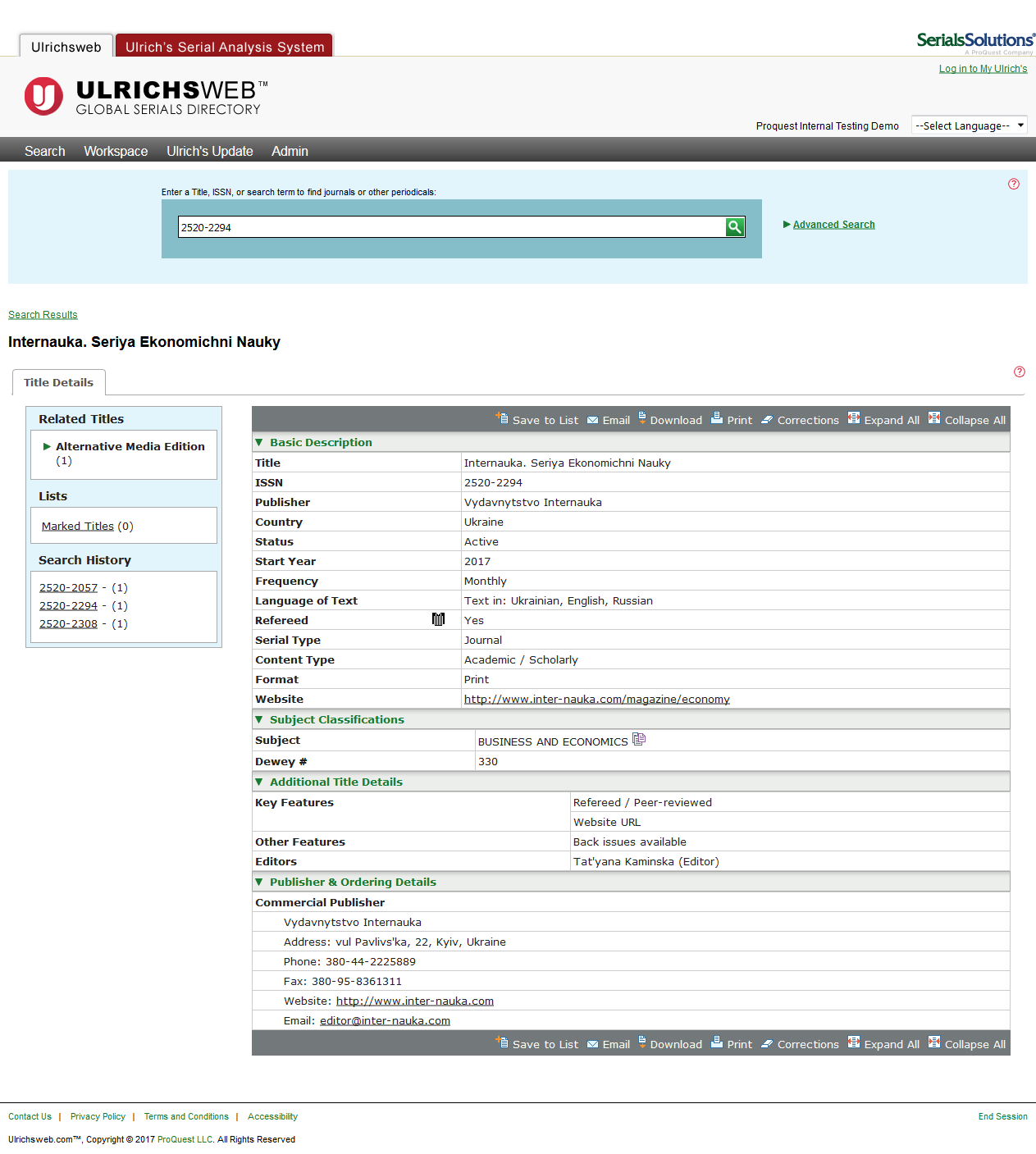Open Contact Us footer link
The image size is (1036, 1154).
coord(30,1116)
